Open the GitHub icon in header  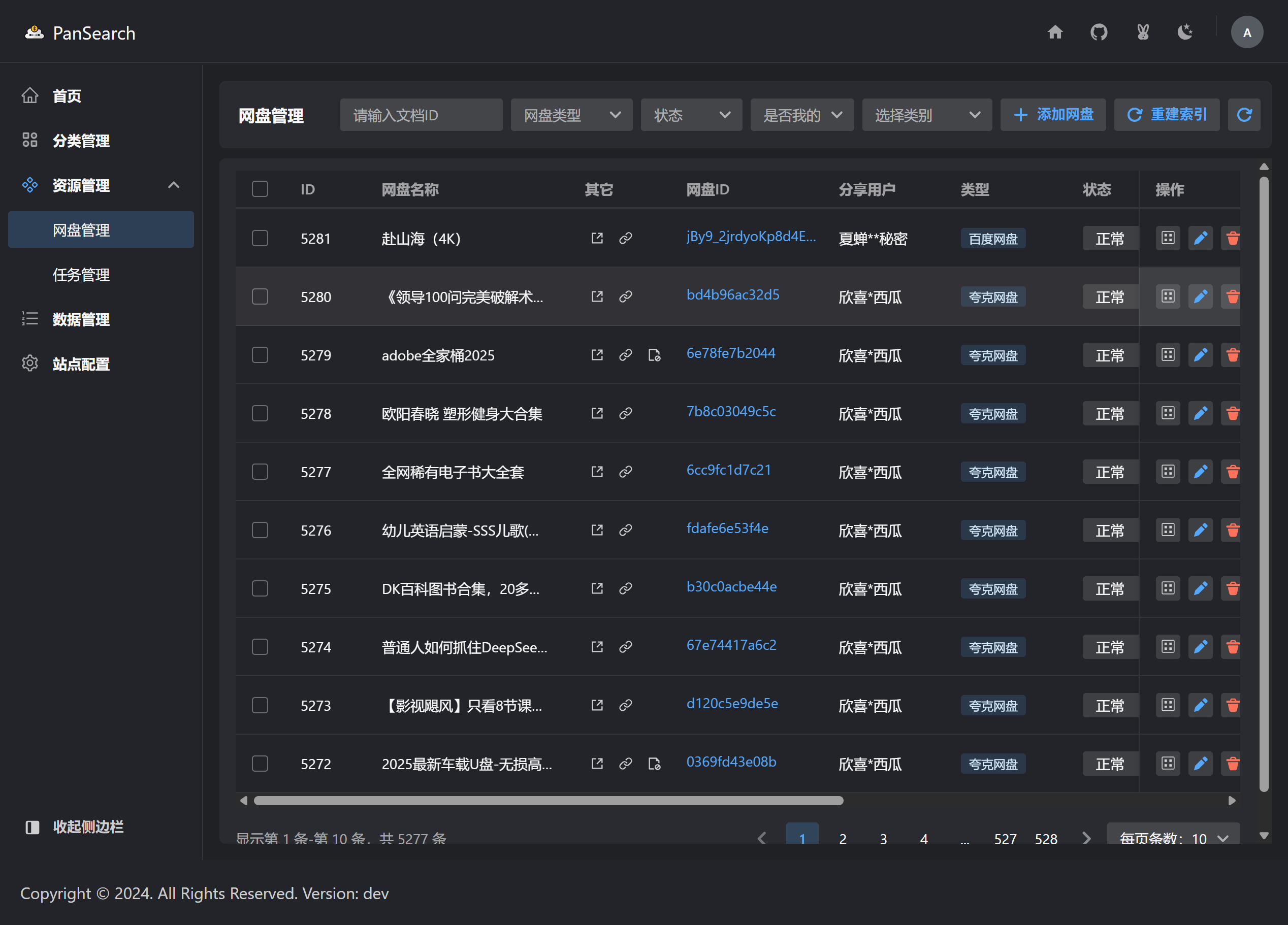[x=1099, y=32]
